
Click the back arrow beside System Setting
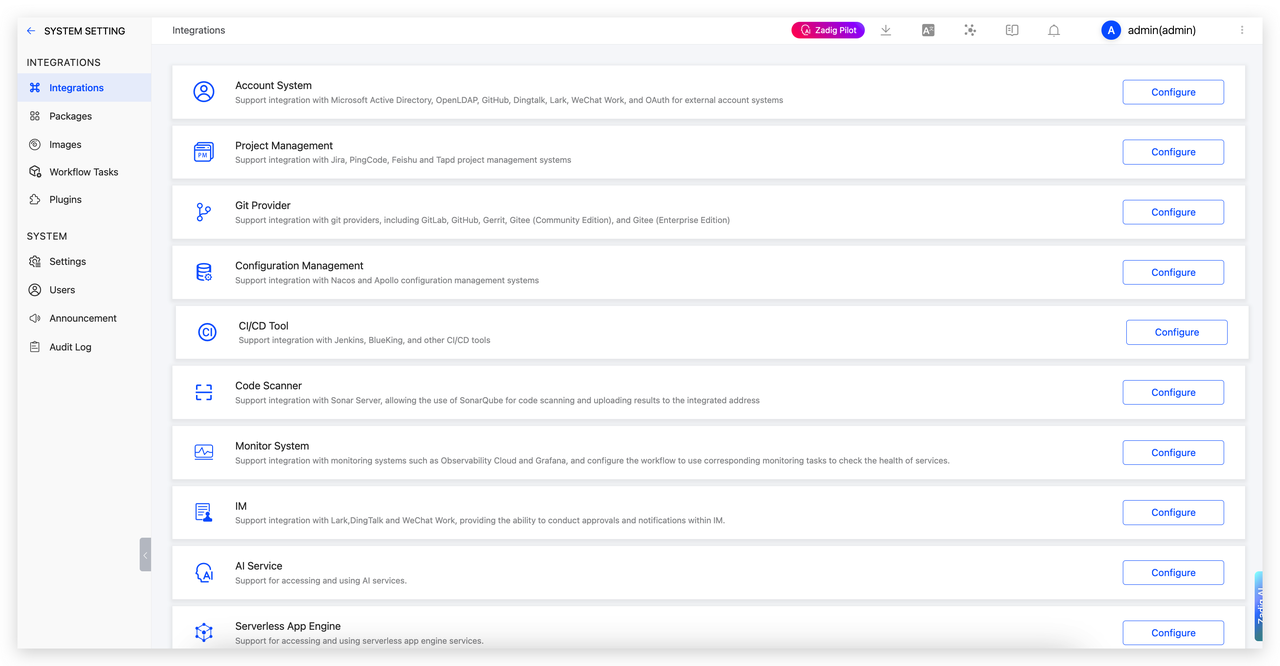(x=31, y=31)
